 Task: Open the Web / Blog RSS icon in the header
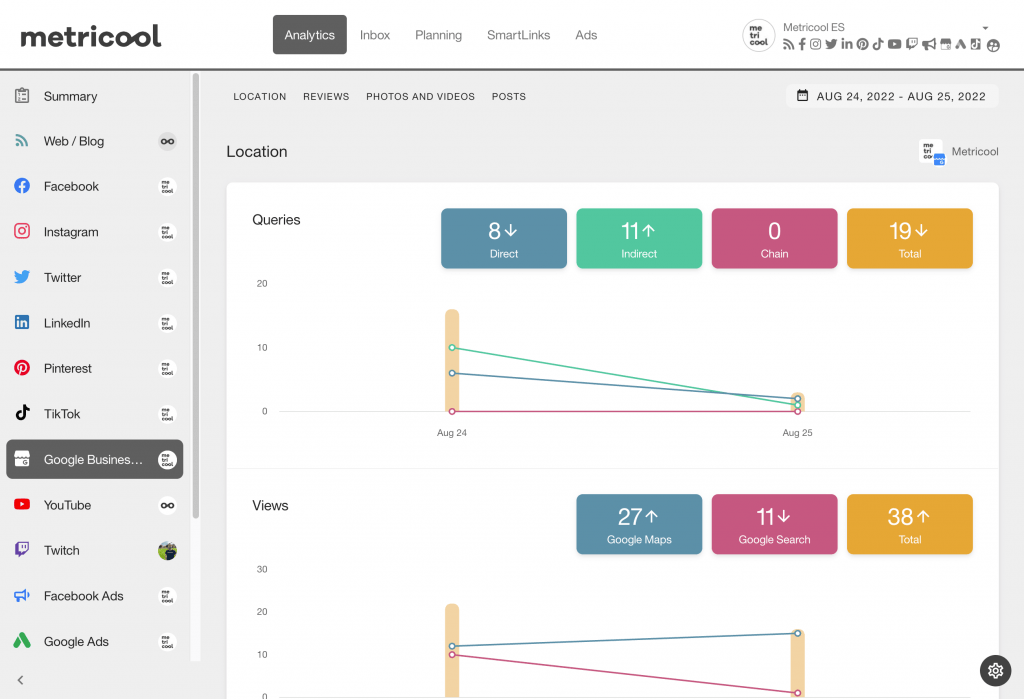coord(788,44)
